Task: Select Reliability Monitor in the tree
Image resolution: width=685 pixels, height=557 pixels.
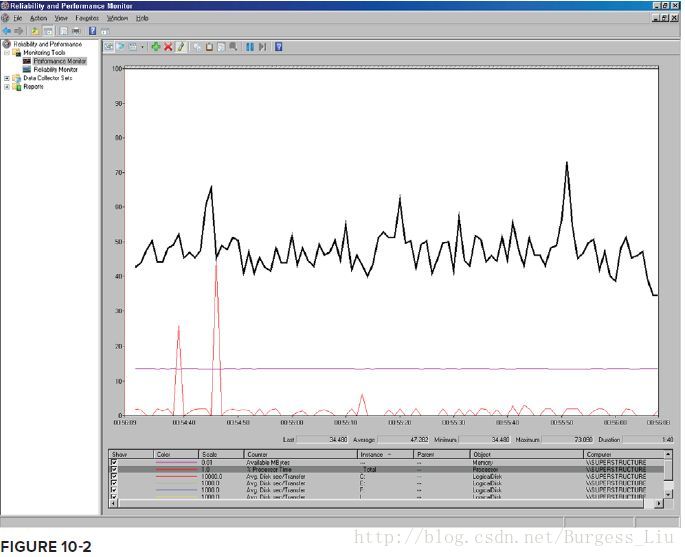Action: 55,69
